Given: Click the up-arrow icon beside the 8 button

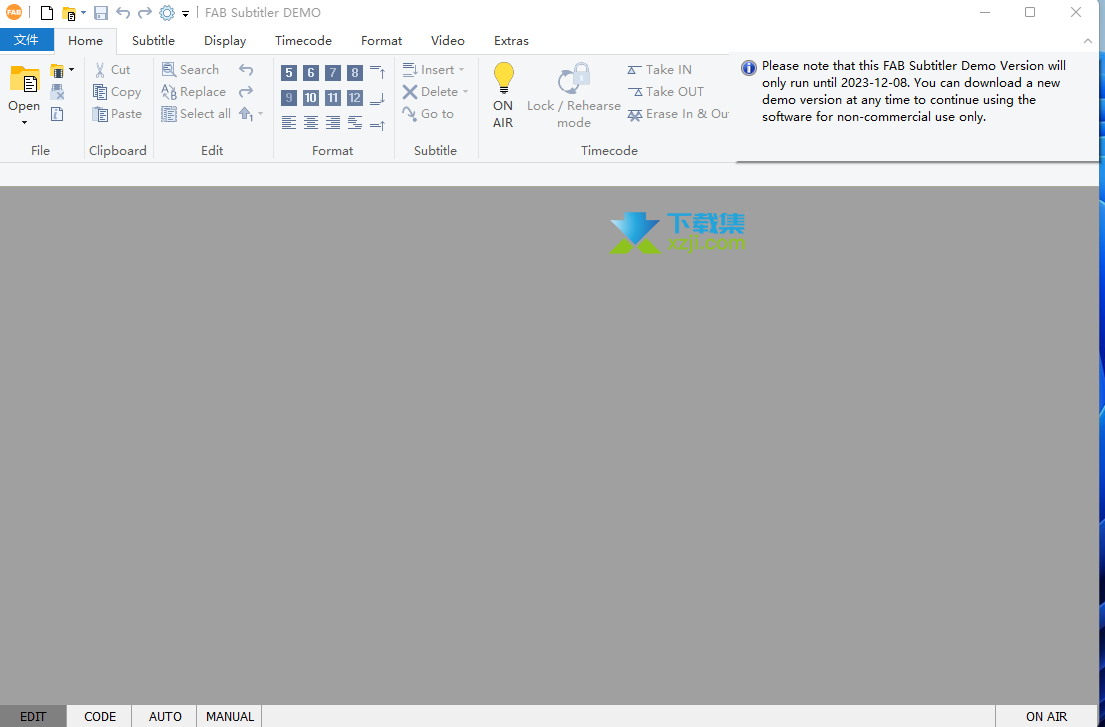Looking at the screenshot, I should point(378,73).
